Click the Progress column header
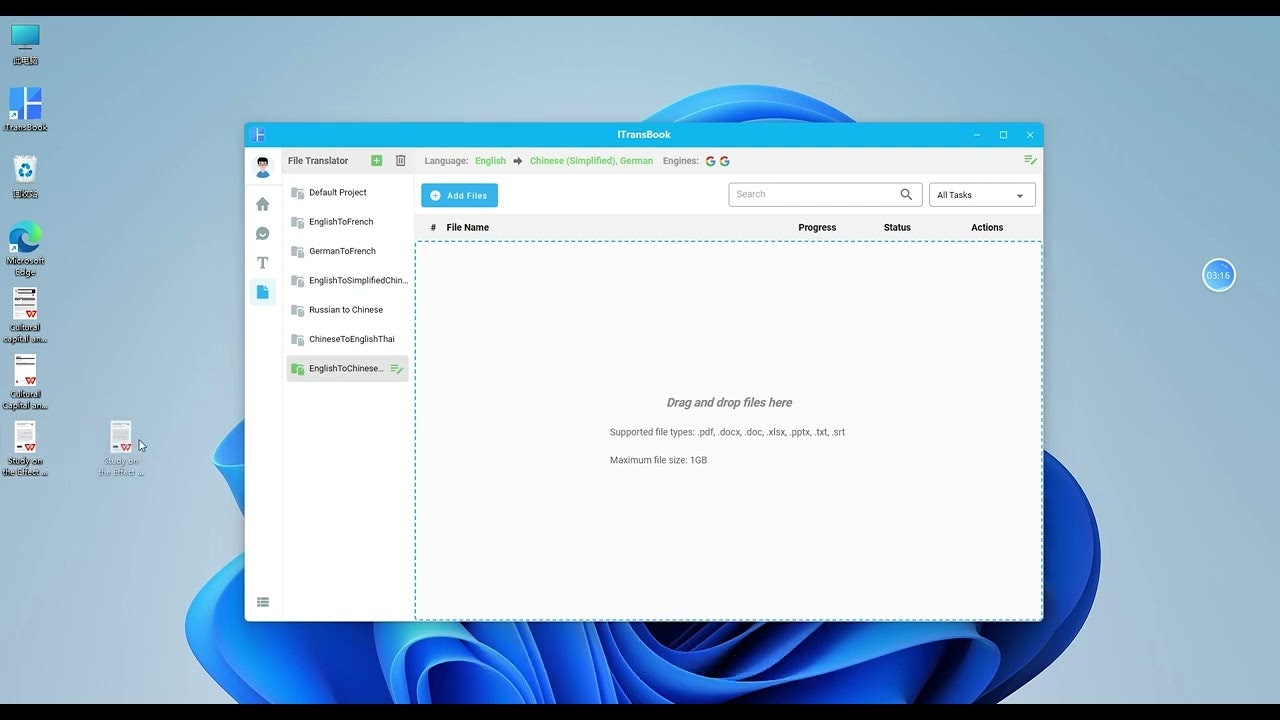The width and height of the screenshot is (1280, 720). (817, 228)
